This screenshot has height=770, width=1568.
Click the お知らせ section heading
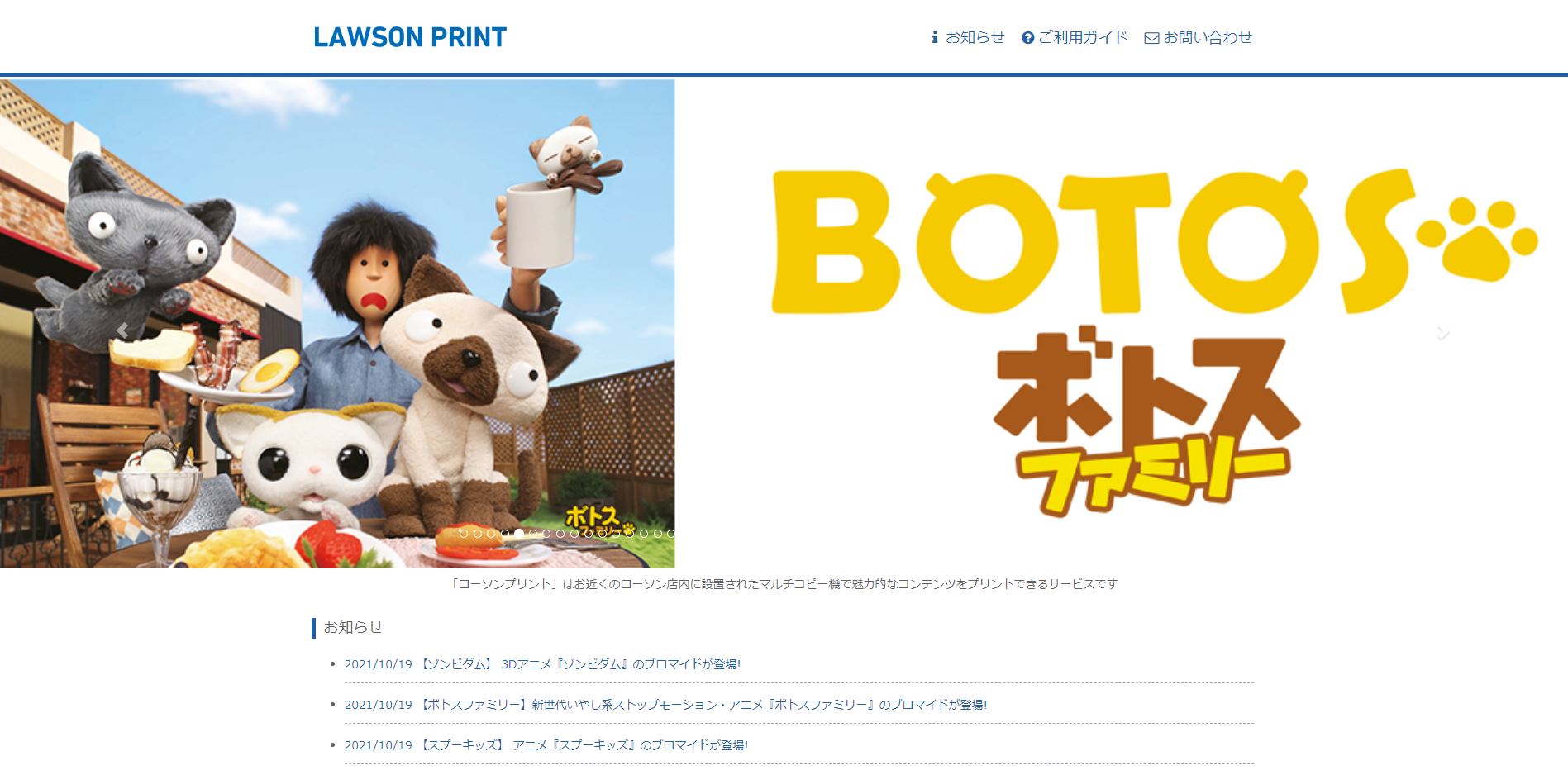(x=353, y=627)
